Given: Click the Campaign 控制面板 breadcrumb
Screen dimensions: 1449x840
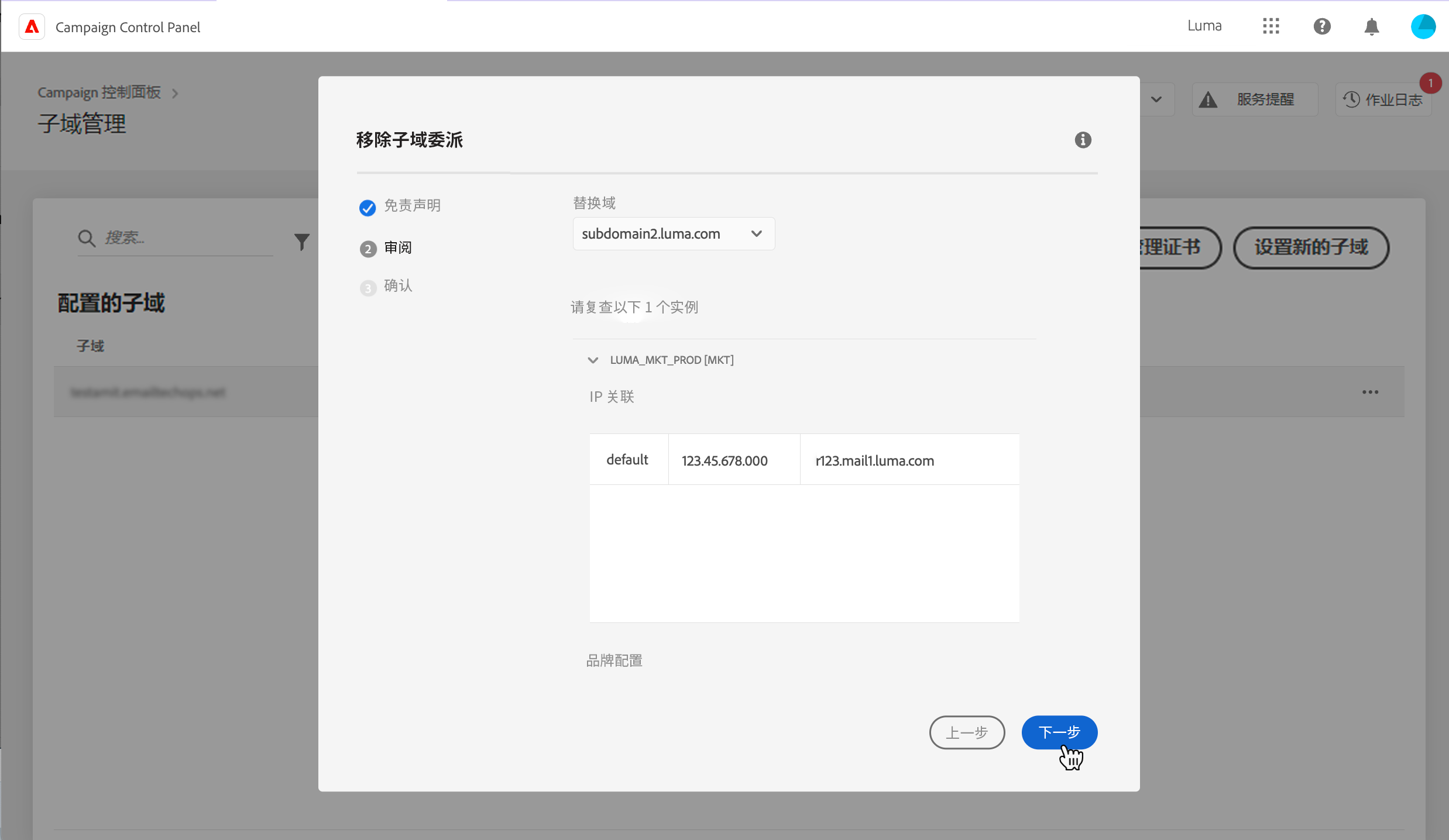Looking at the screenshot, I should tap(99, 92).
